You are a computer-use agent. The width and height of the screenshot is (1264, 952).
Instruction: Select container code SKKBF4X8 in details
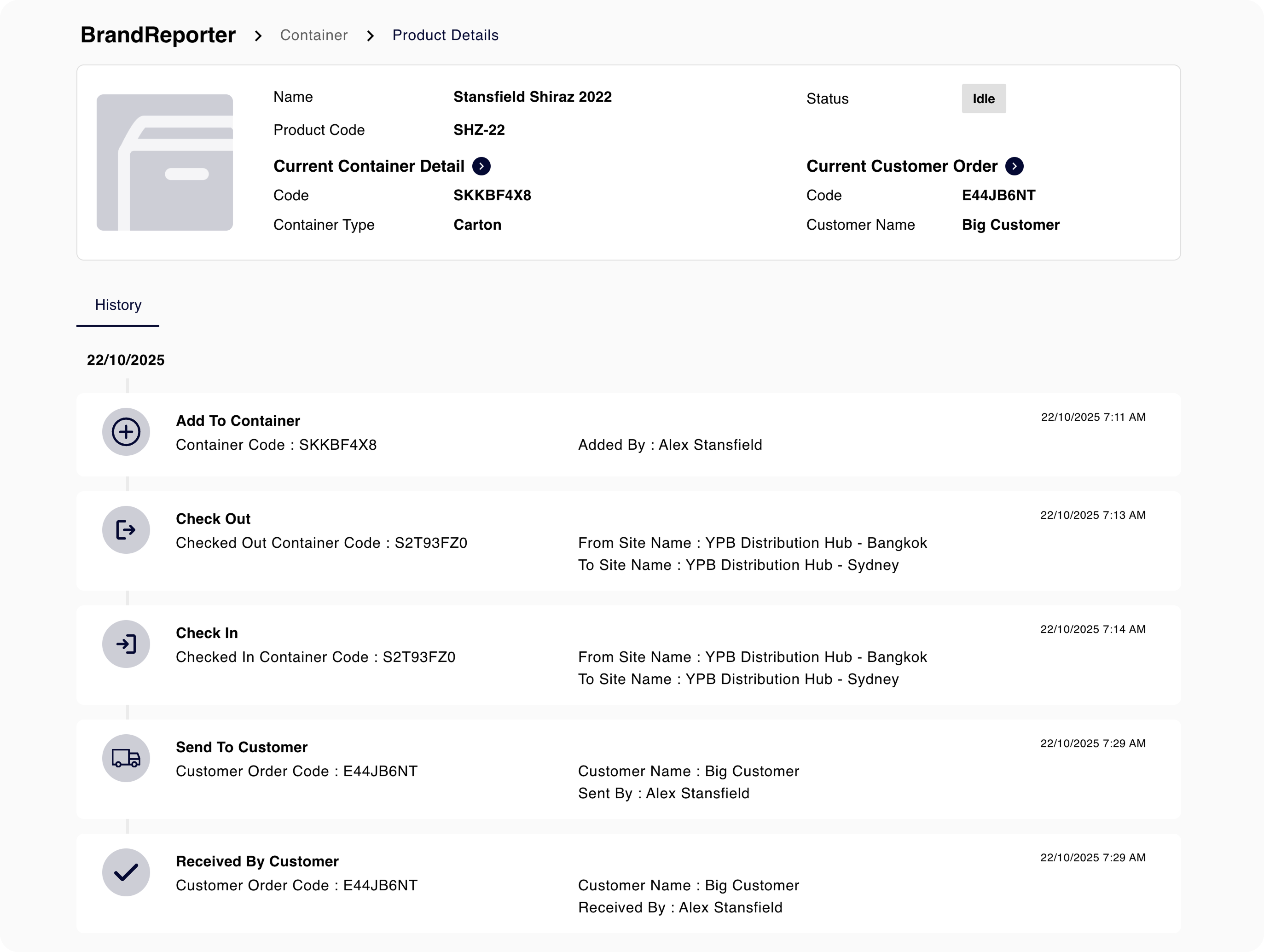(x=492, y=196)
